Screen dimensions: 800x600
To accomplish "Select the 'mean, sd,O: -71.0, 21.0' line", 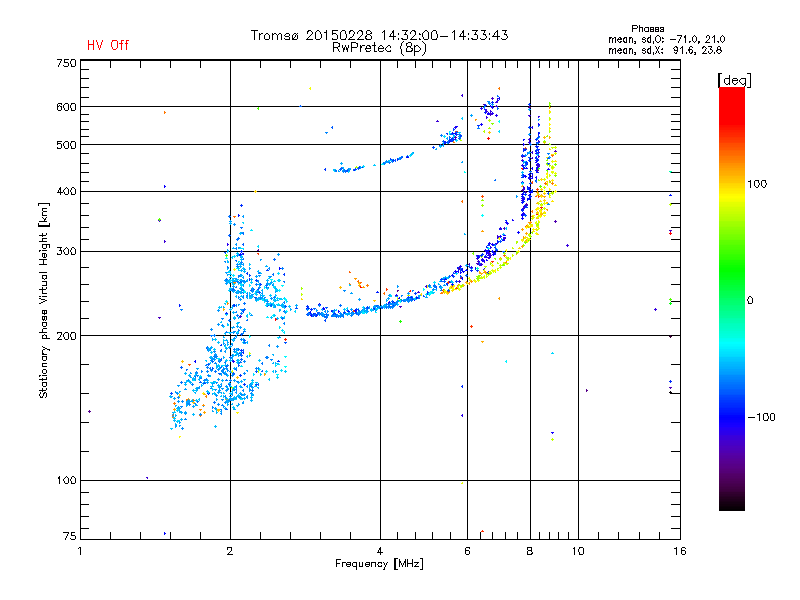I will click(x=666, y=39).
